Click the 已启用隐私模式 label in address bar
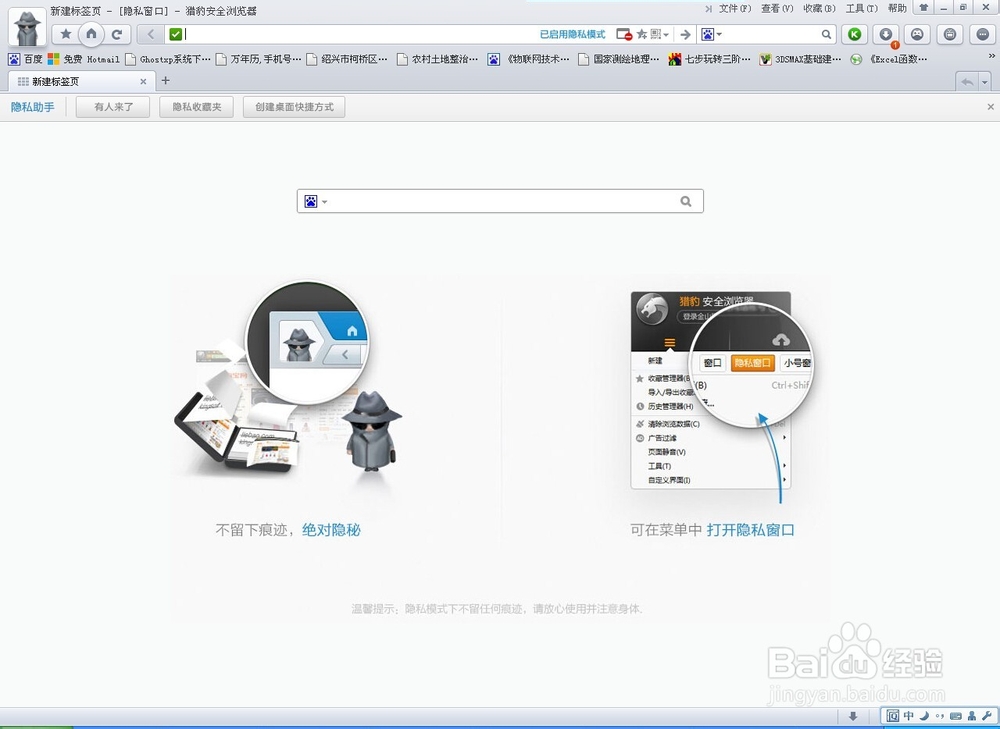Viewport: 1000px width, 729px height. 573,34
